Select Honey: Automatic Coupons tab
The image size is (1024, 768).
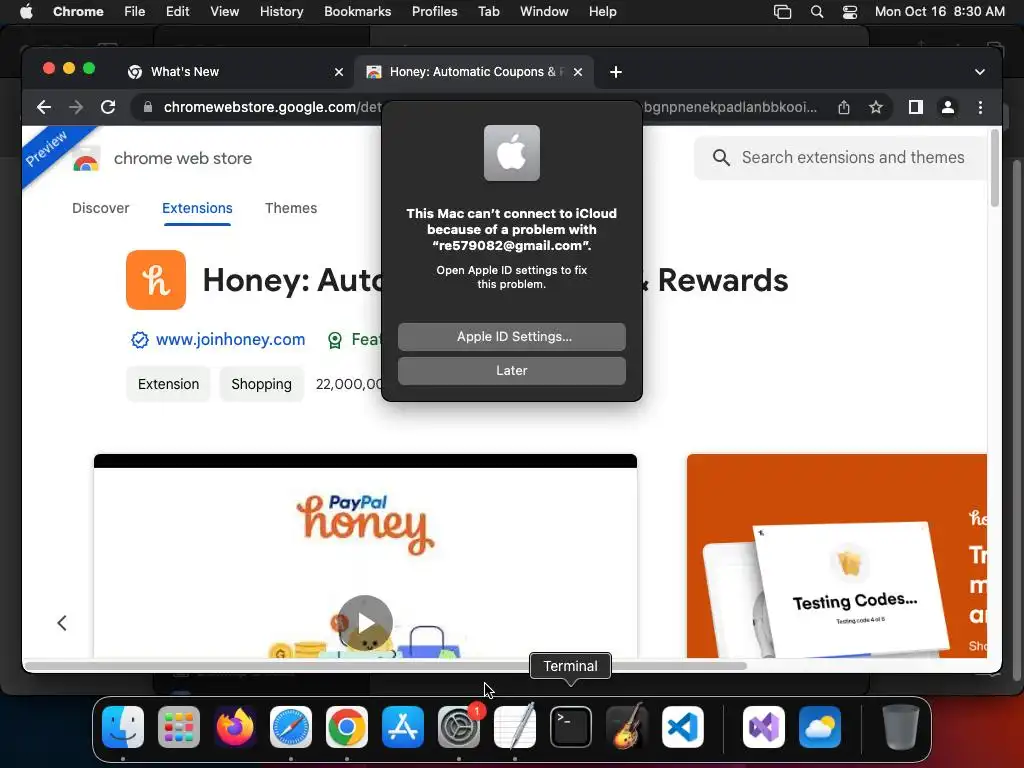473,72
